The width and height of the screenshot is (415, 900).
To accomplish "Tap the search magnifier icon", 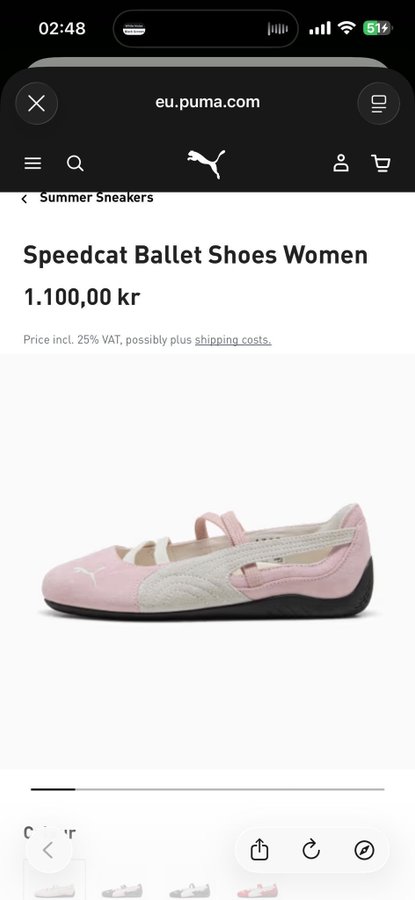I will pyautogui.click(x=75, y=164).
